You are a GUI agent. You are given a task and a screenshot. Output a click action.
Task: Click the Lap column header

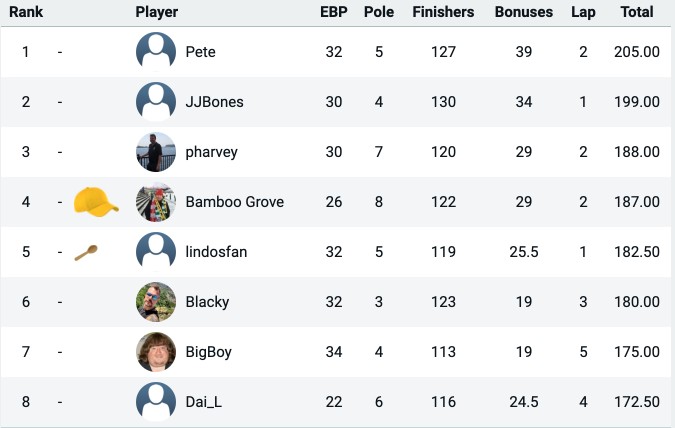click(583, 12)
